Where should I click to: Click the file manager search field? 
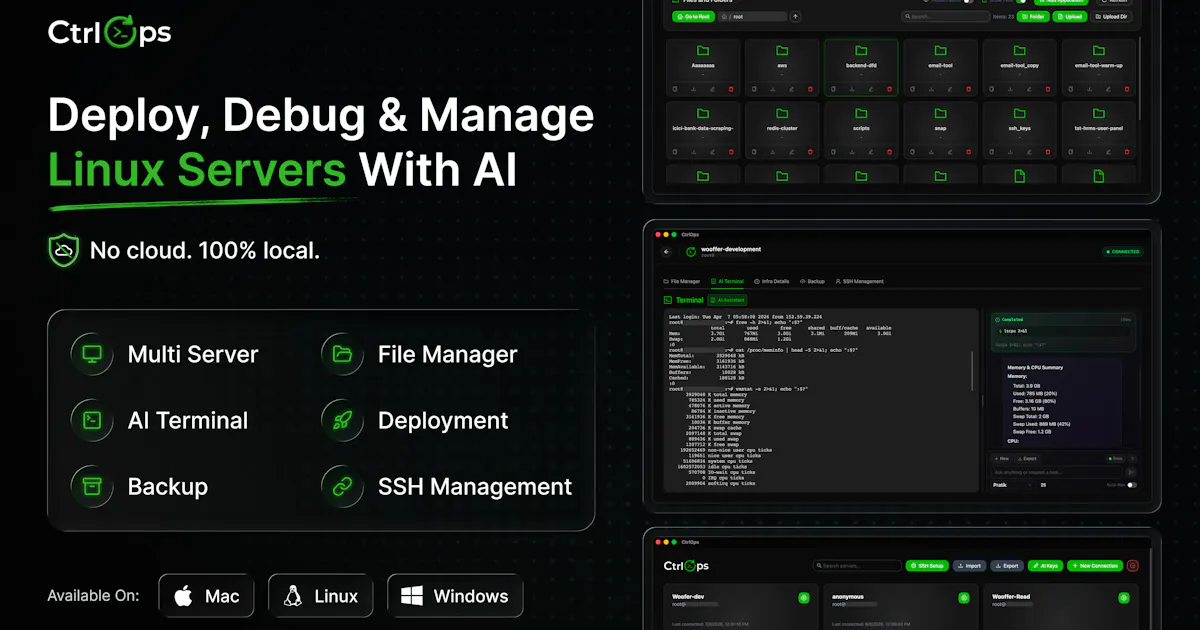(945, 16)
